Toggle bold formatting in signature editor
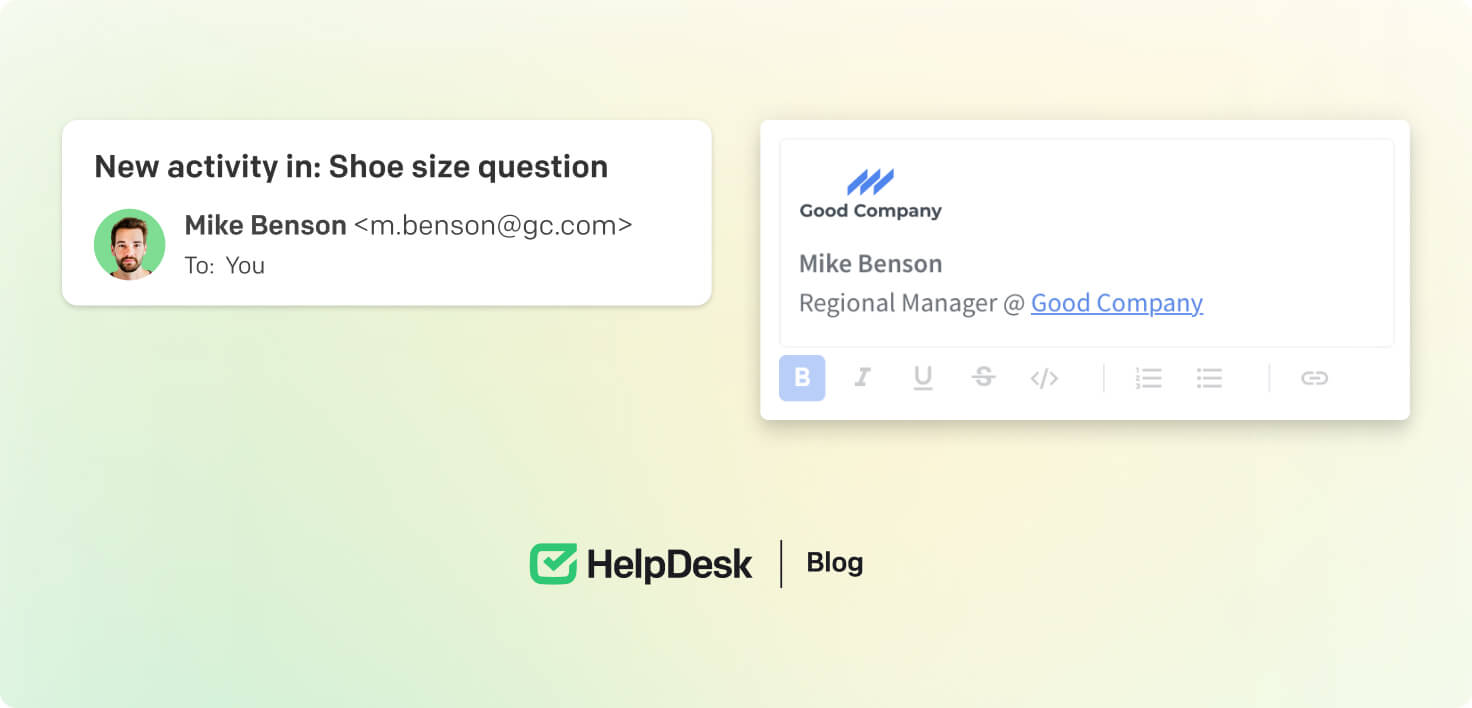Image resolution: width=1472 pixels, height=708 pixels. (802, 378)
